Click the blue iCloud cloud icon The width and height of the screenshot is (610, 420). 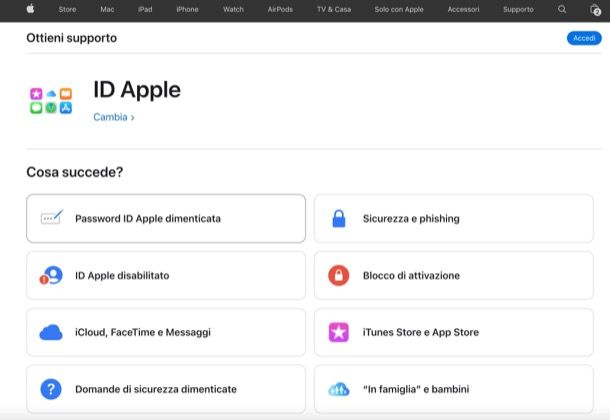(x=51, y=332)
